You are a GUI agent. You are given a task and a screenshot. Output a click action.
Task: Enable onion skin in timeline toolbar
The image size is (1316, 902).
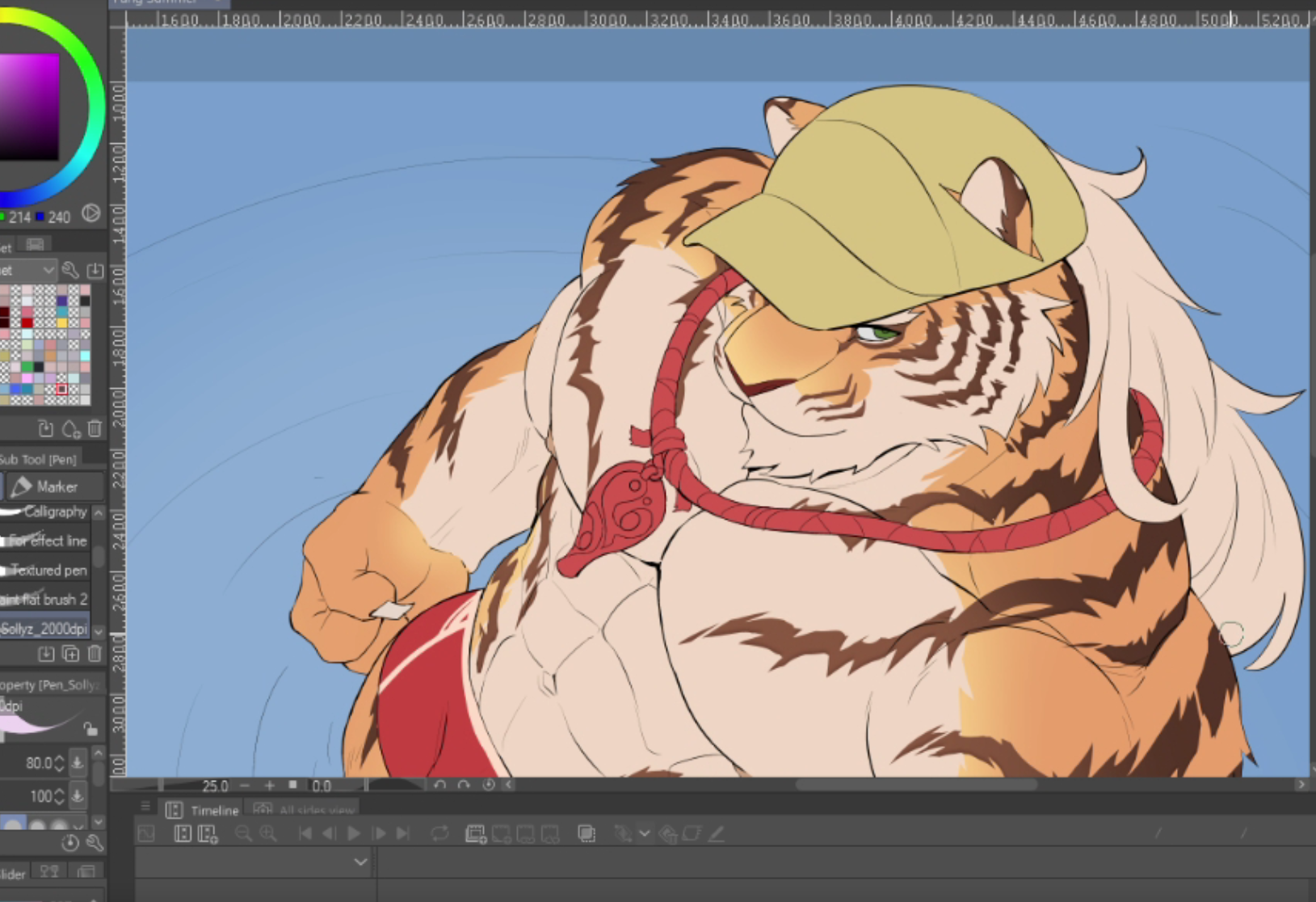tap(587, 833)
